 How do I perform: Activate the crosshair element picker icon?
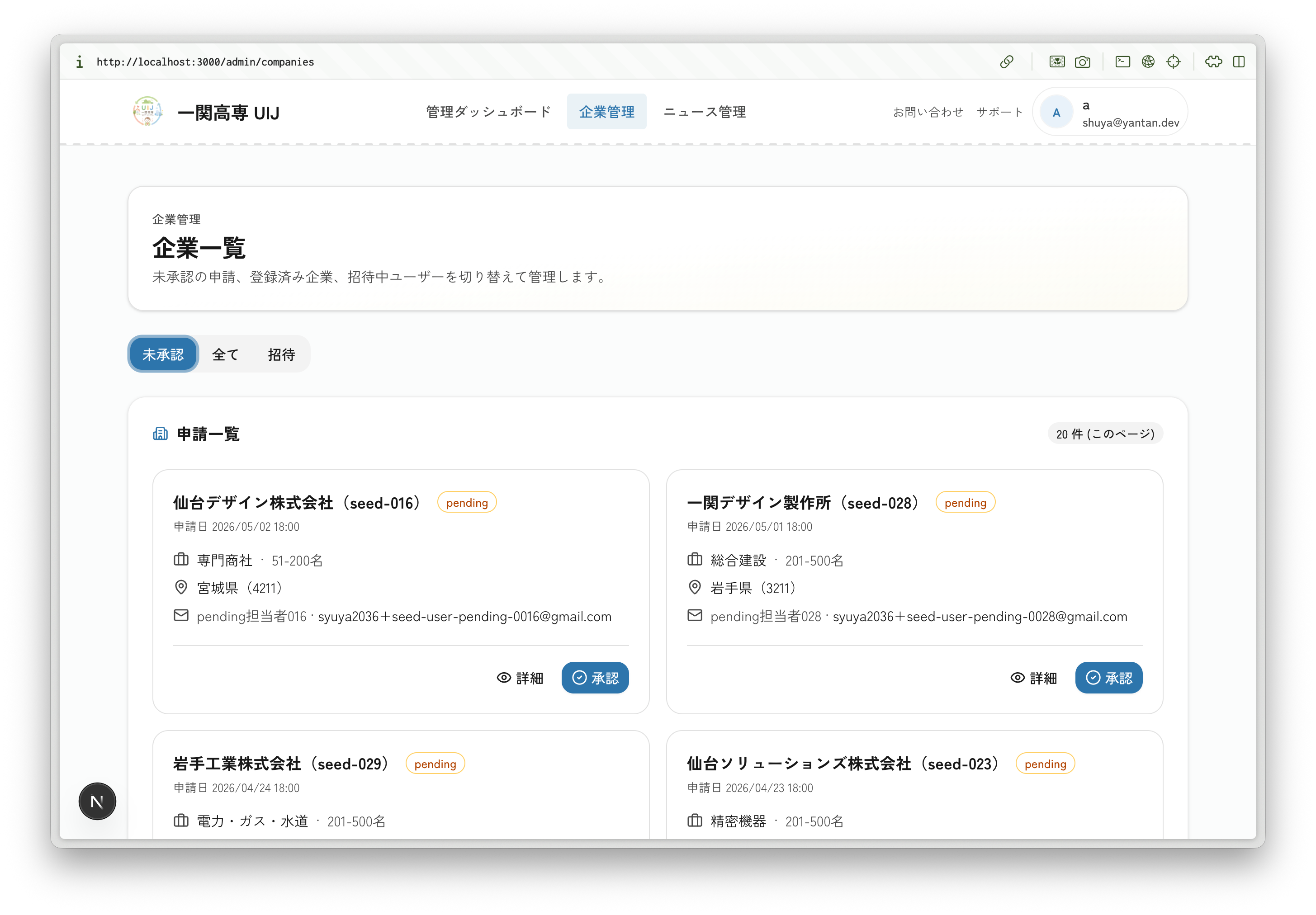click(1173, 62)
